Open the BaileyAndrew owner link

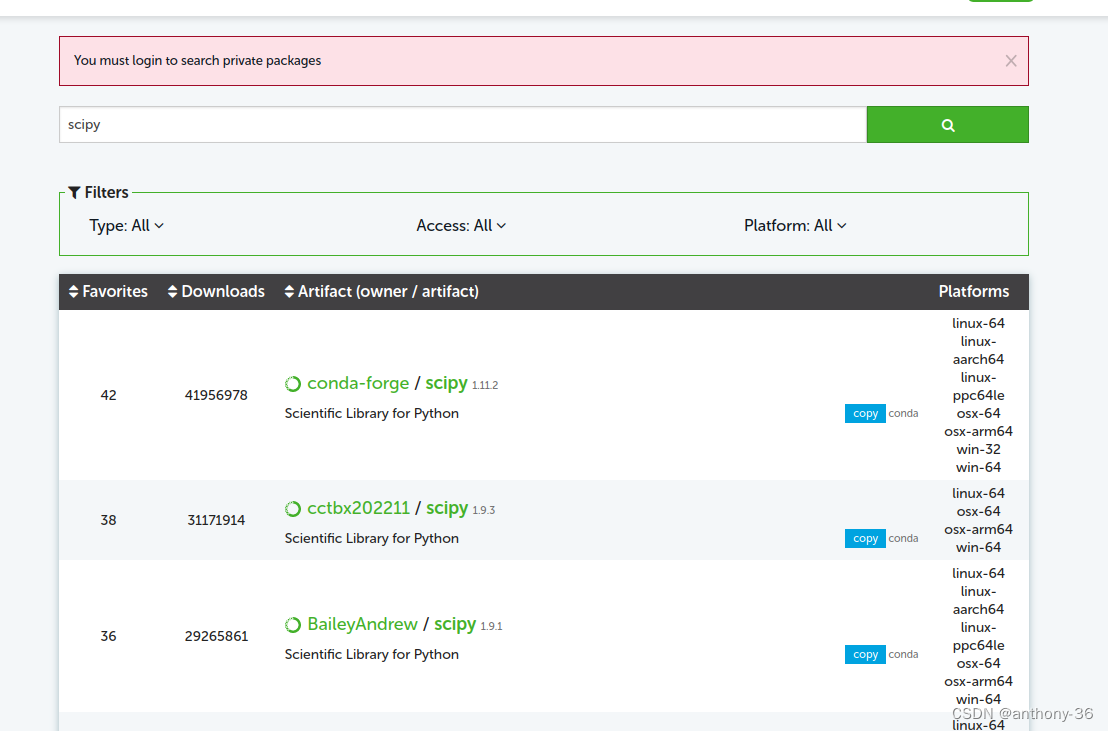pos(363,624)
